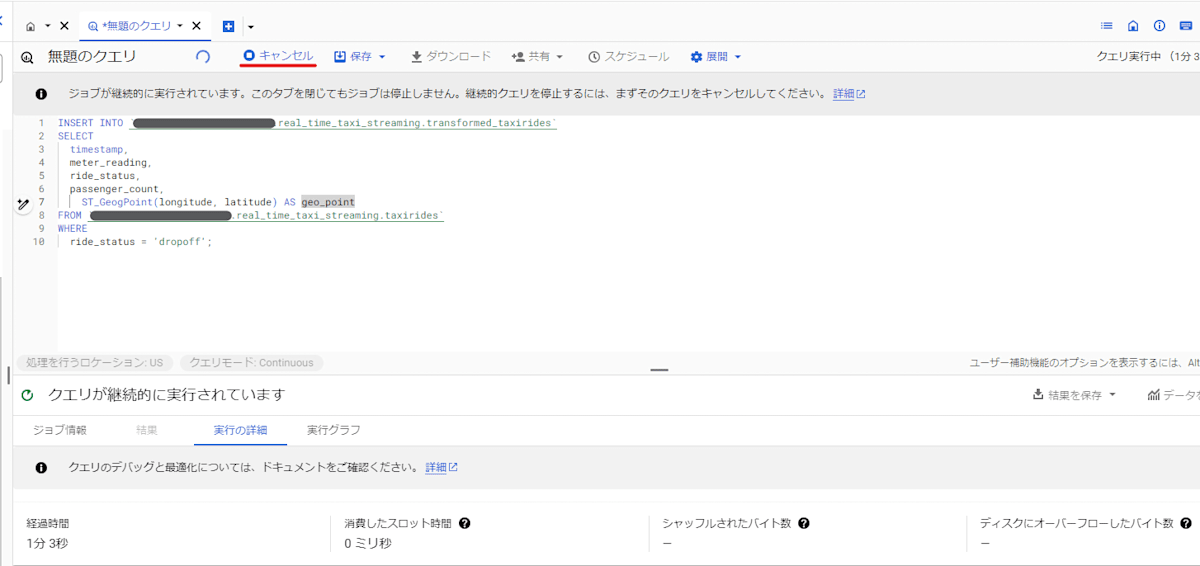The height and width of the screenshot is (566, 1200).
Task: Click the 処理を行うロケーション: US chip
Action: [x=94, y=363]
